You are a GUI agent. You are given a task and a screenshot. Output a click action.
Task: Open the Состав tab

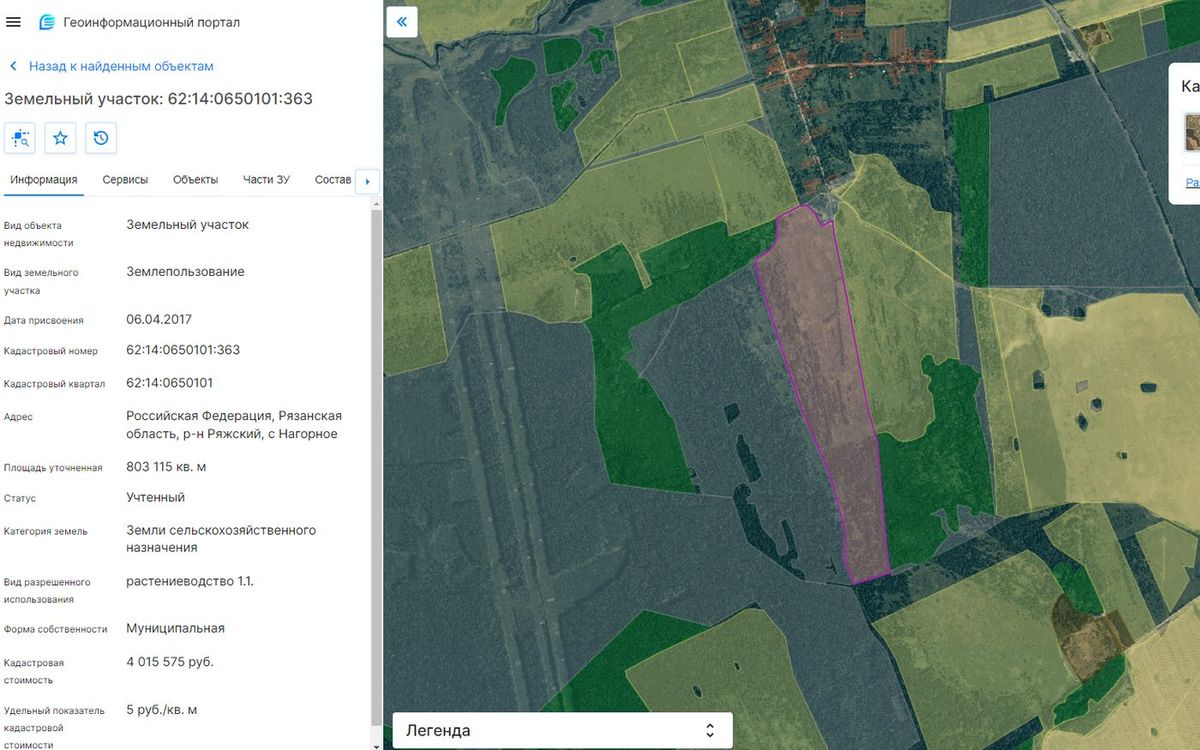pos(333,180)
